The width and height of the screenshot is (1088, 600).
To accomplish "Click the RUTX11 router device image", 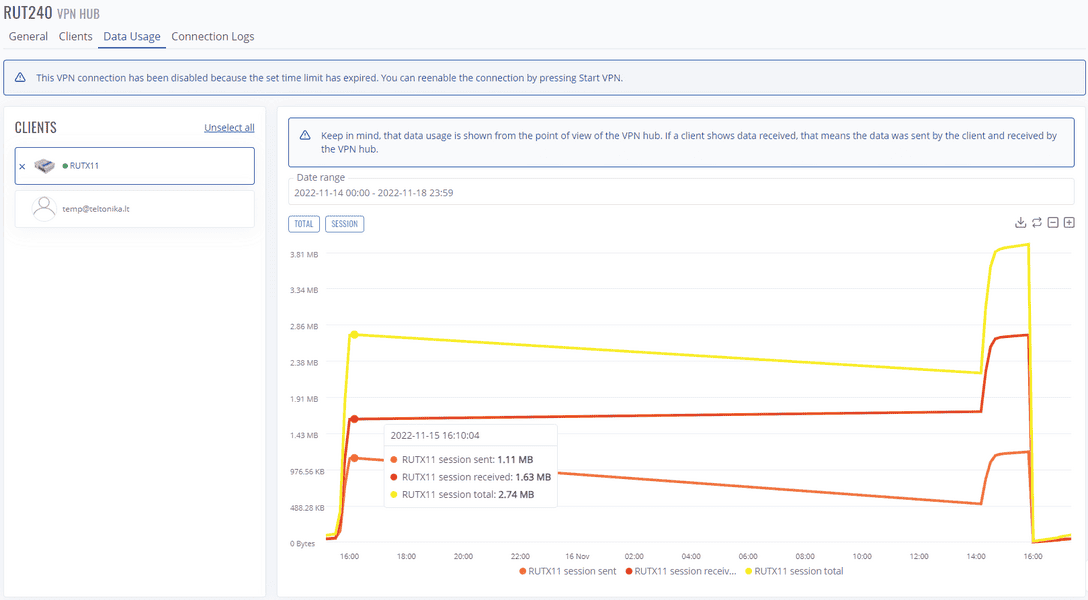I will (x=44, y=166).
